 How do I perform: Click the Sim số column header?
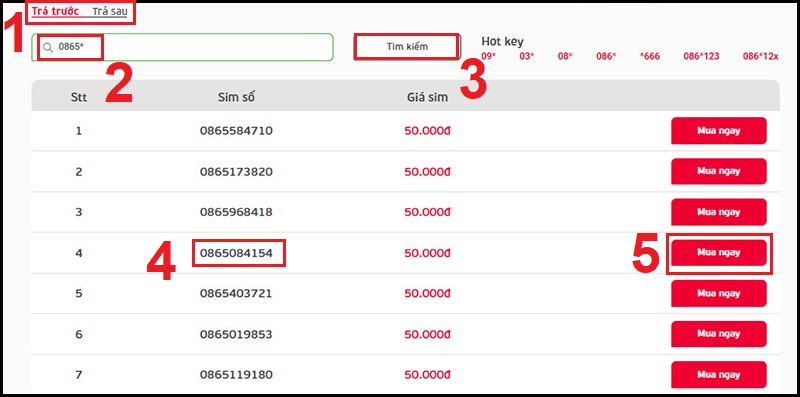click(236, 97)
